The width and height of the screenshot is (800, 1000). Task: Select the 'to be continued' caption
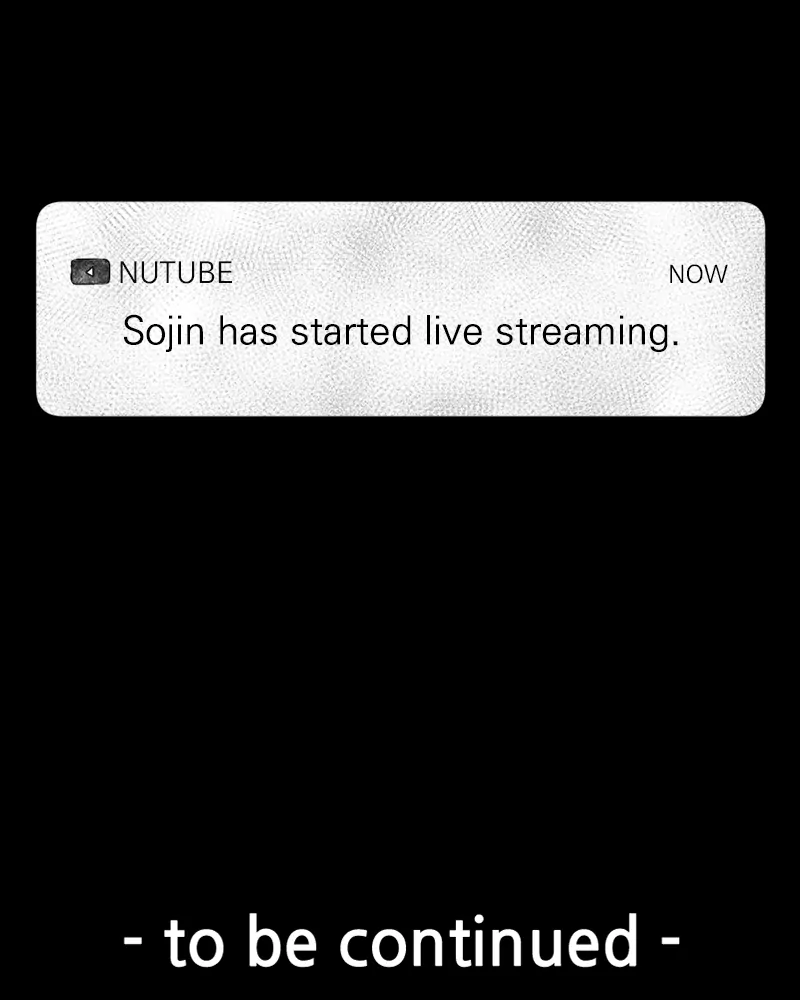tap(401, 941)
